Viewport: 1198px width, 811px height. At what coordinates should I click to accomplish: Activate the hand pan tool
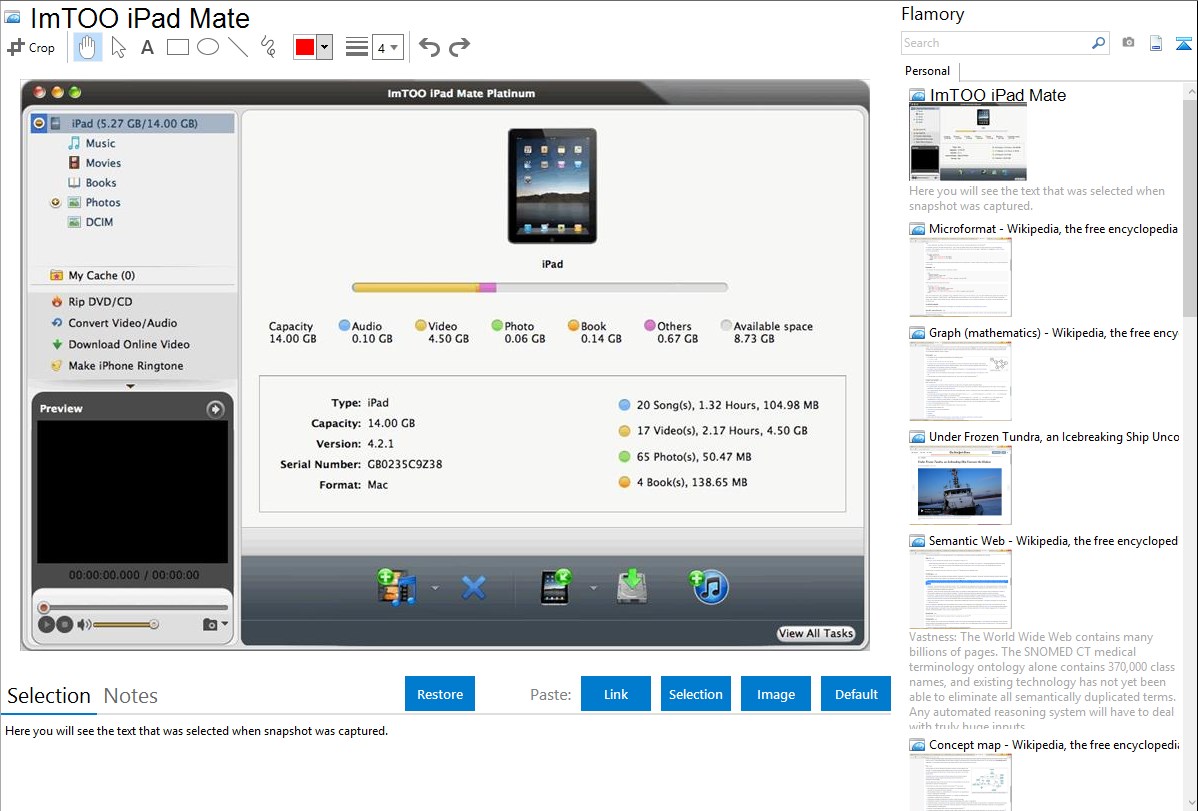point(88,47)
